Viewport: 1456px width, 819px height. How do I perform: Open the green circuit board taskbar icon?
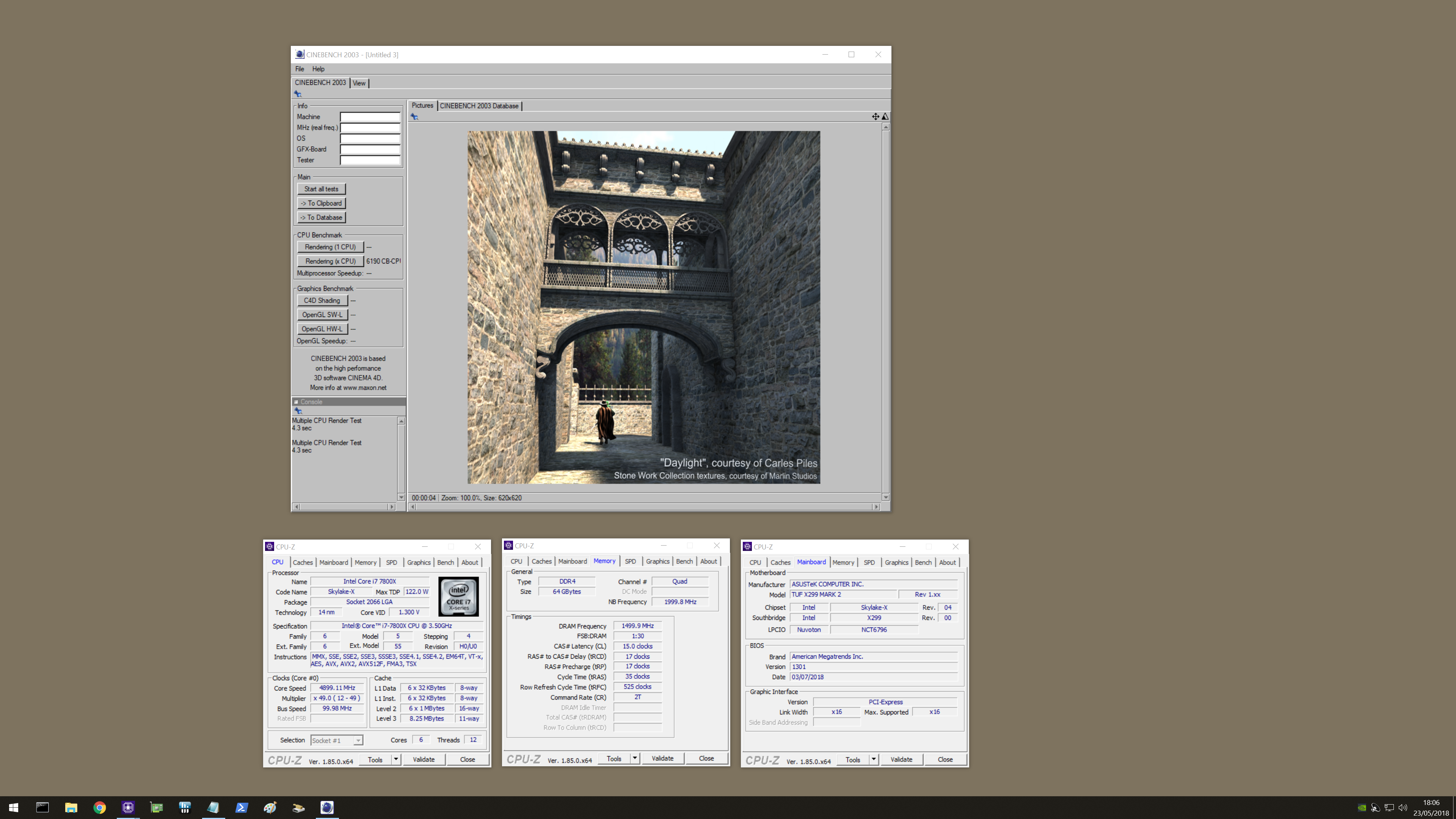(x=157, y=807)
